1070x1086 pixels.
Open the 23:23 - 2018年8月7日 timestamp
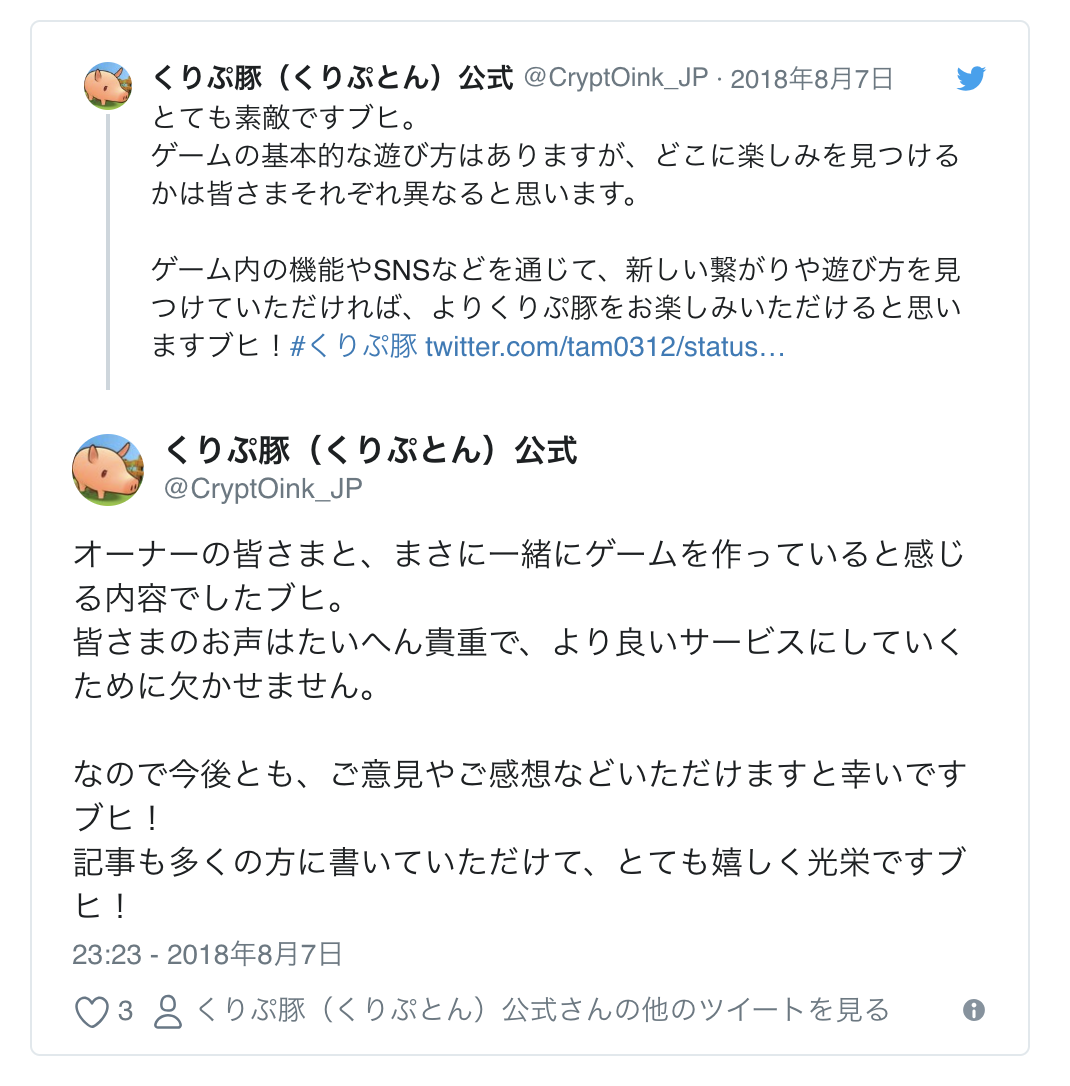coord(207,954)
